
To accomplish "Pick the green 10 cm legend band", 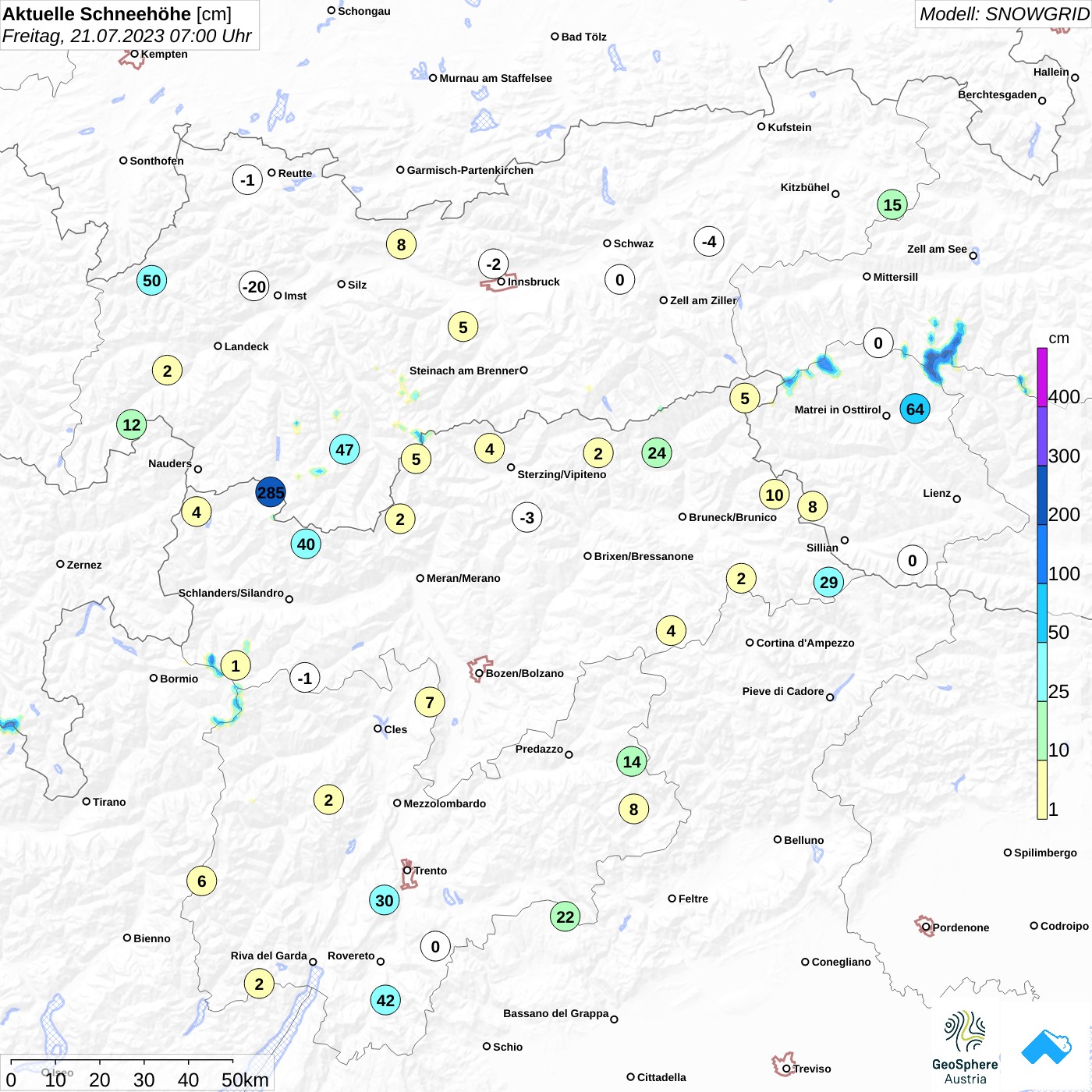I will 1042,731.
